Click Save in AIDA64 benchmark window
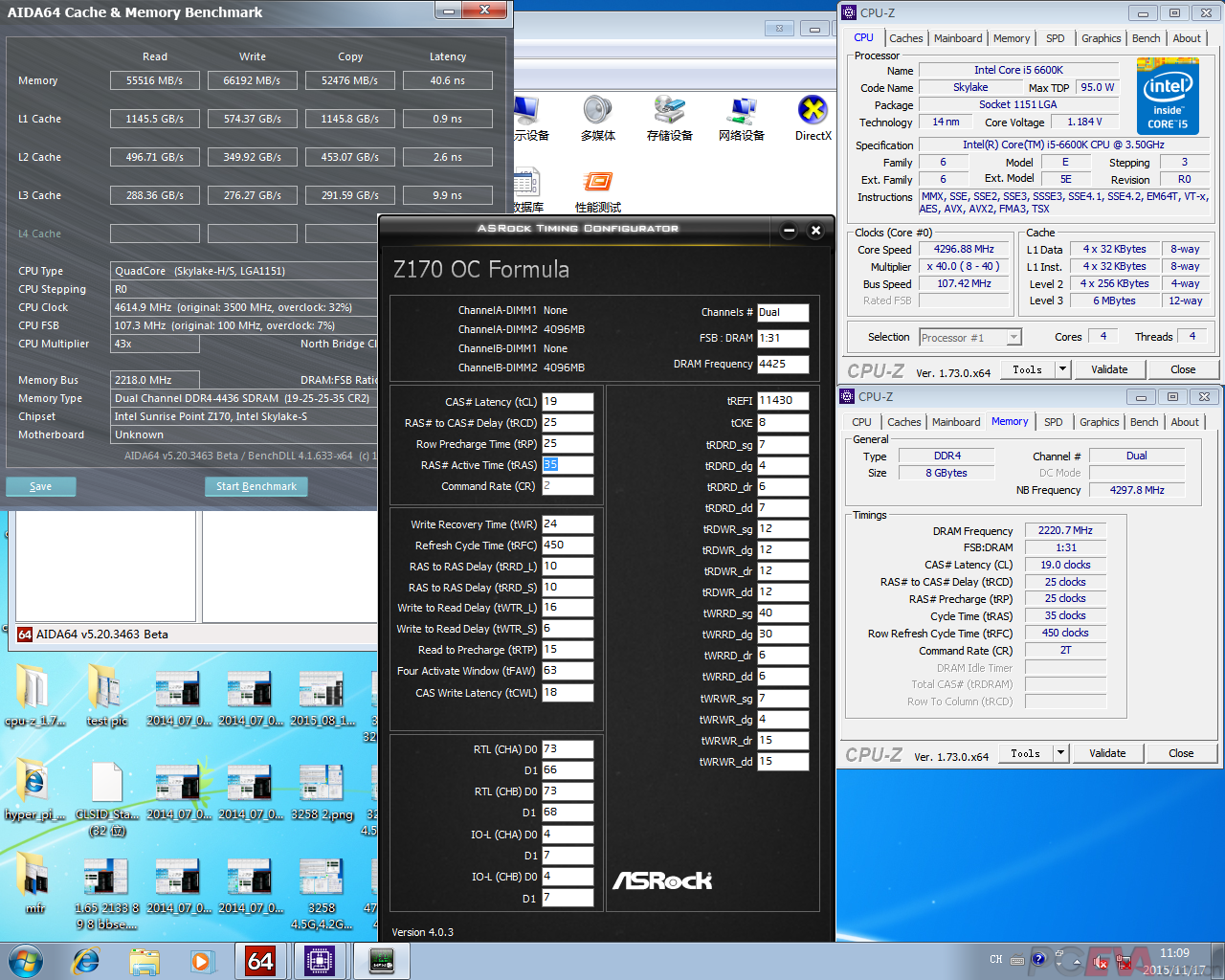 tap(41, 486)
